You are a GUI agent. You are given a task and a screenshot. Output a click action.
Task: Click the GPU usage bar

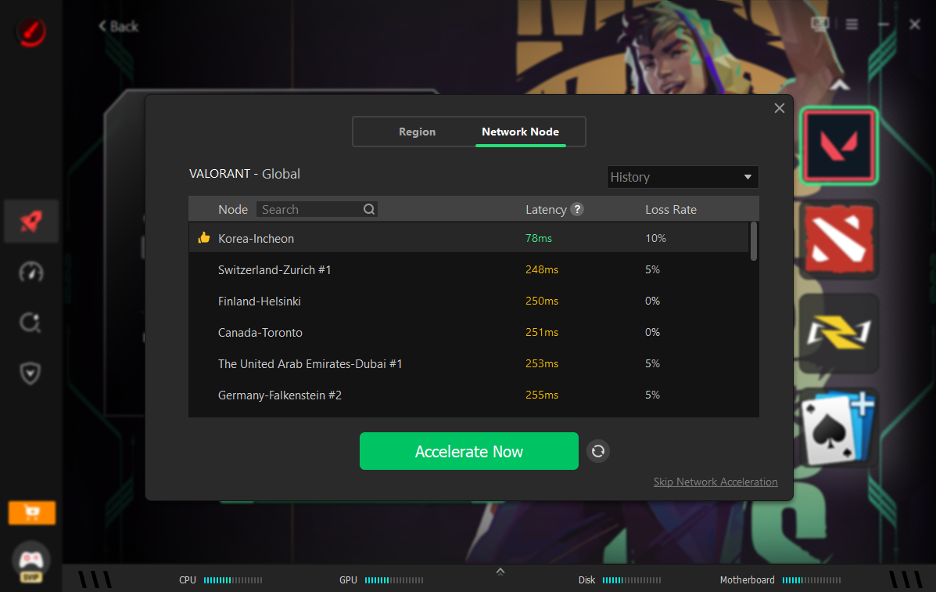[394, 580]
